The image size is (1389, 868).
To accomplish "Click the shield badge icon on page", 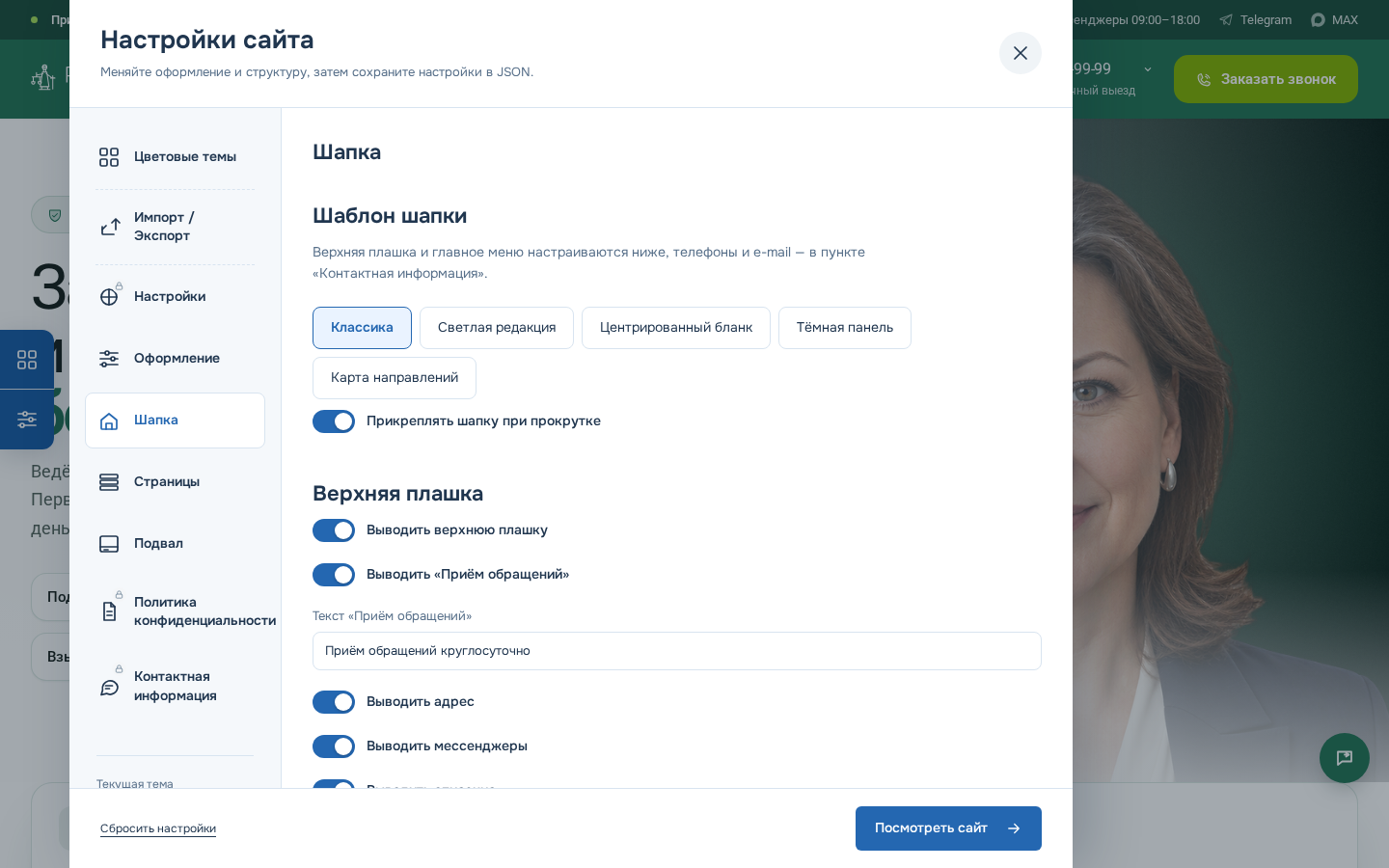I will pyautogui.click(x=55, y=215).
